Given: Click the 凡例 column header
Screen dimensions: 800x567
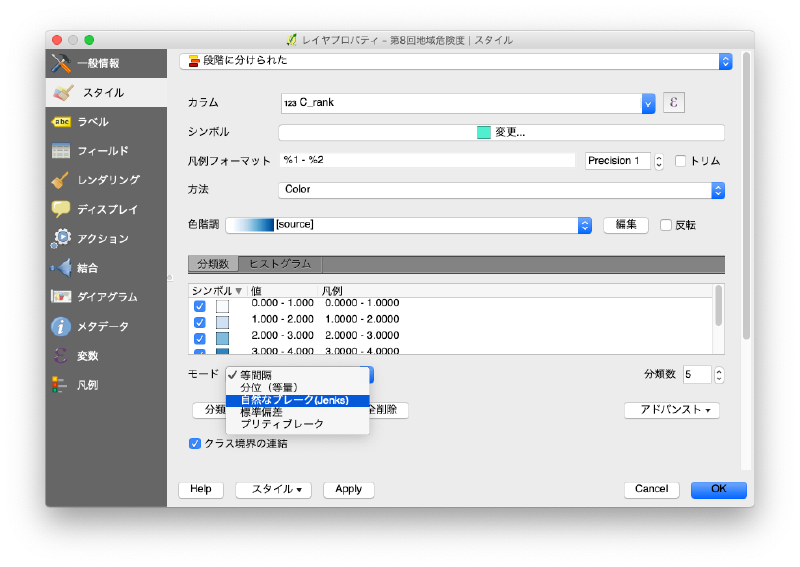Looking at the screenshot, I should click(332, 291).
